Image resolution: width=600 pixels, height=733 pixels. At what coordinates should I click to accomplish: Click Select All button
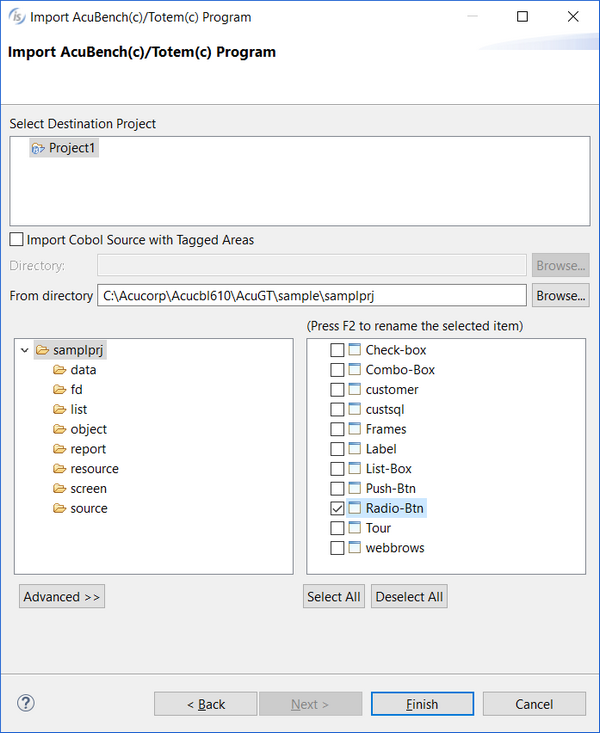point(333,596)
